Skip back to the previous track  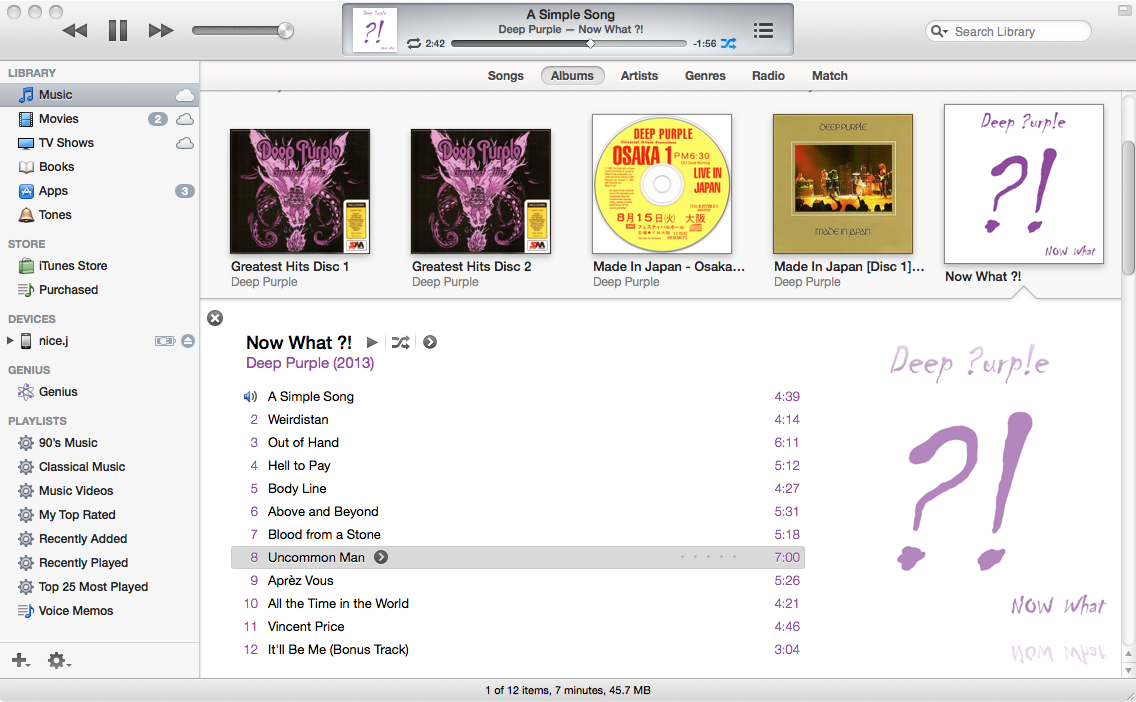(x=75, y=30)
